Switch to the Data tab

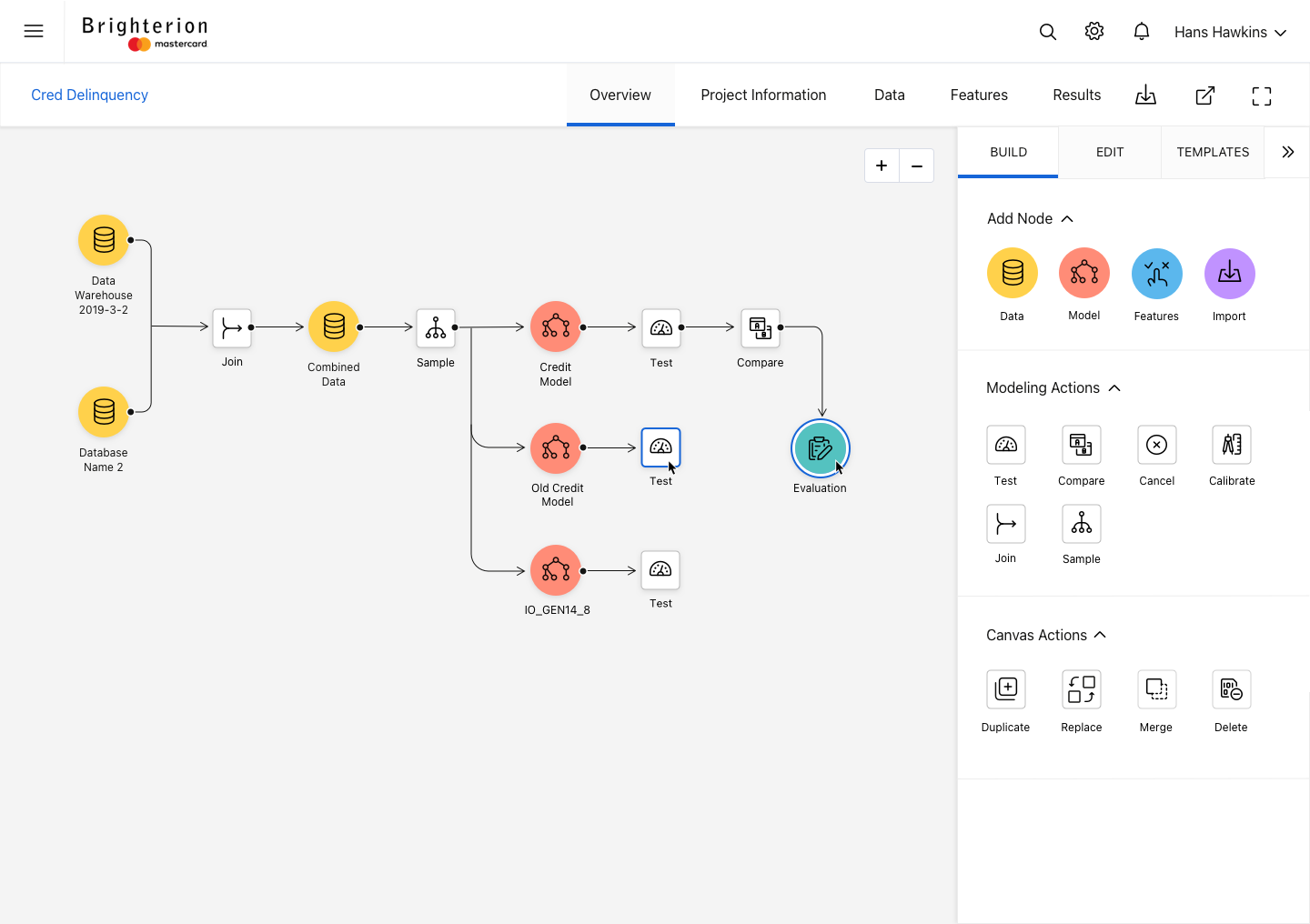890,95
